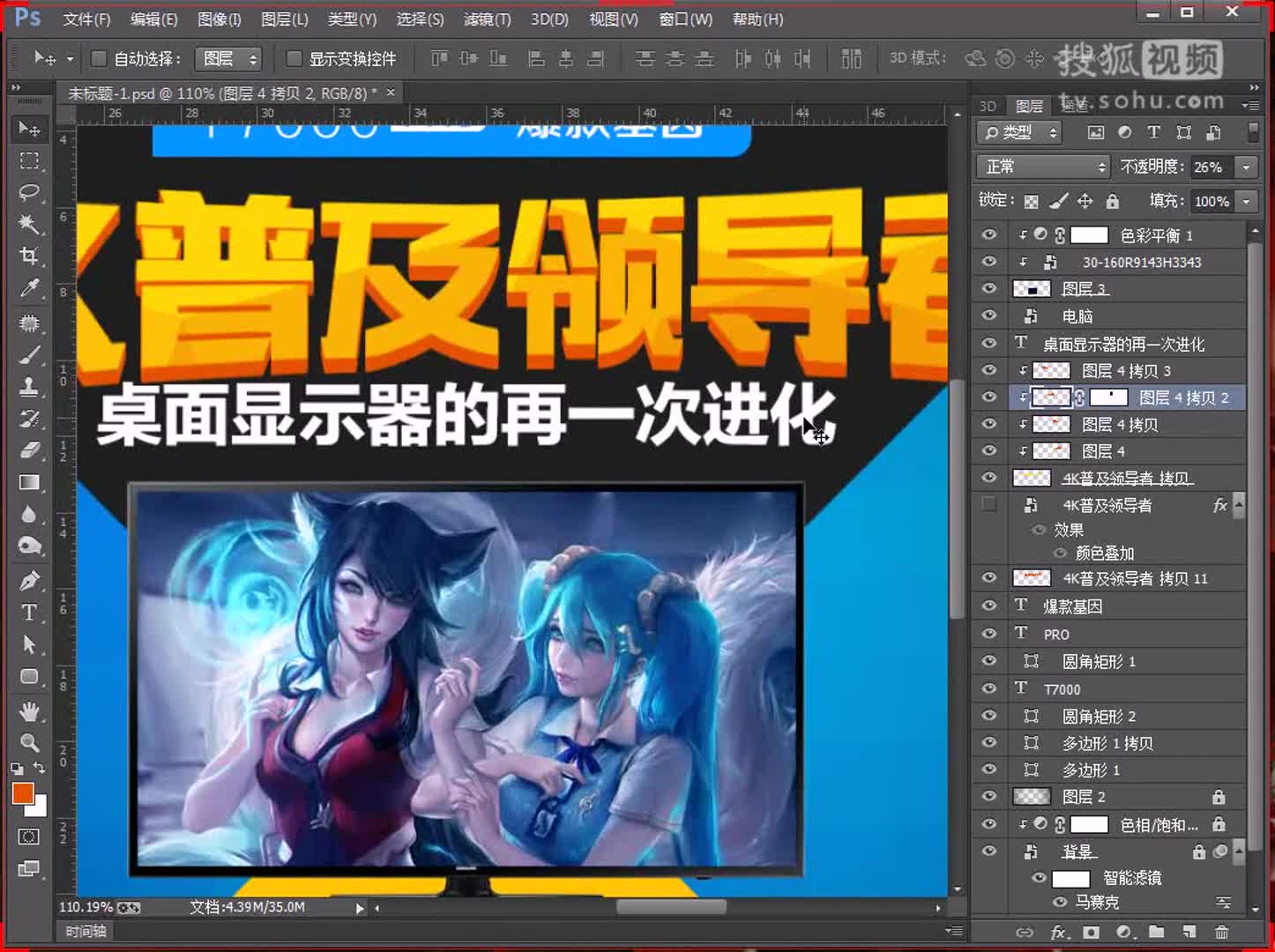The image size is (1275, 952).
Task: Select the Lasso tool
Action: point(29,193)
